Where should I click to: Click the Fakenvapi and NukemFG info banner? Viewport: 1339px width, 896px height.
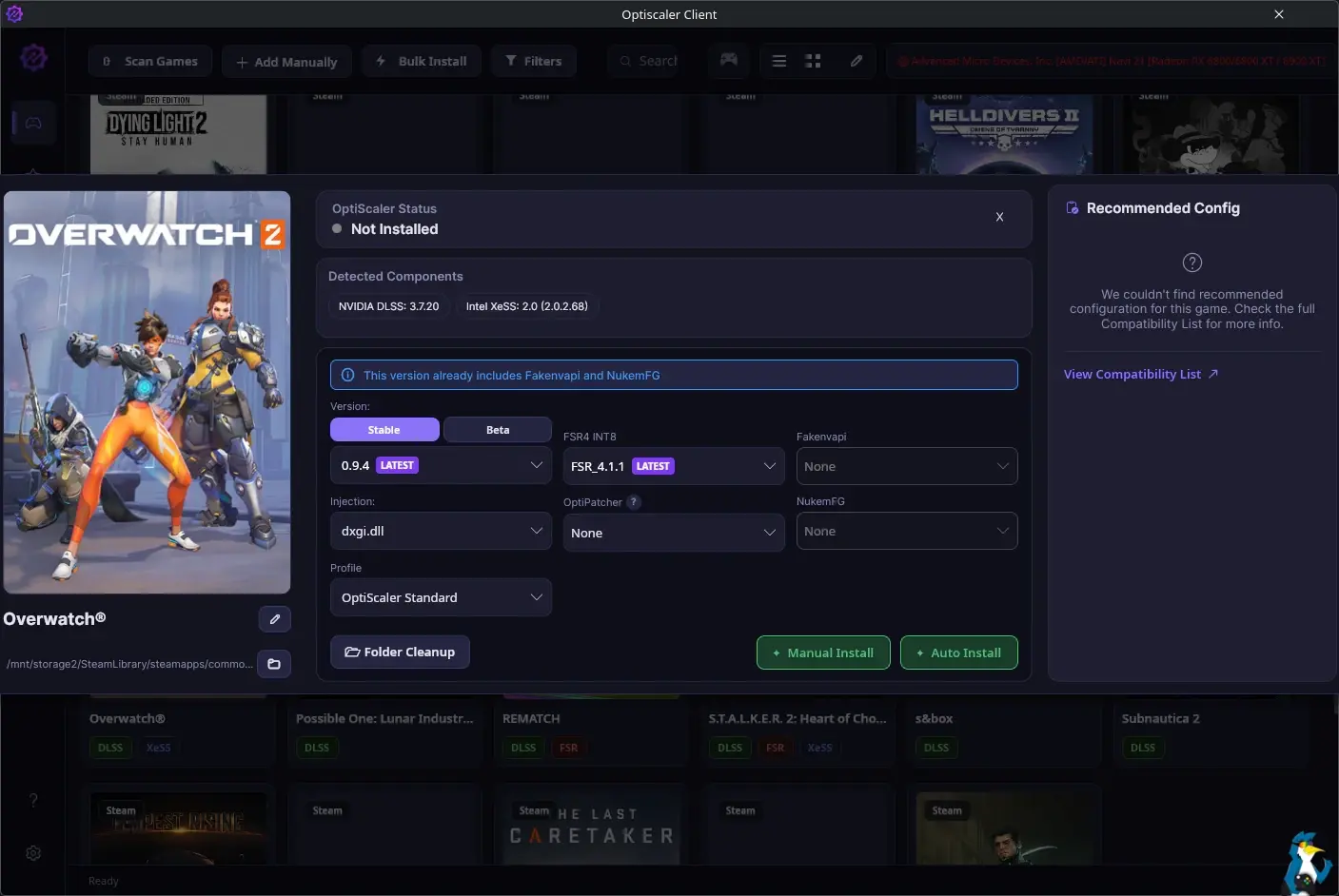[x=674, y=375]
